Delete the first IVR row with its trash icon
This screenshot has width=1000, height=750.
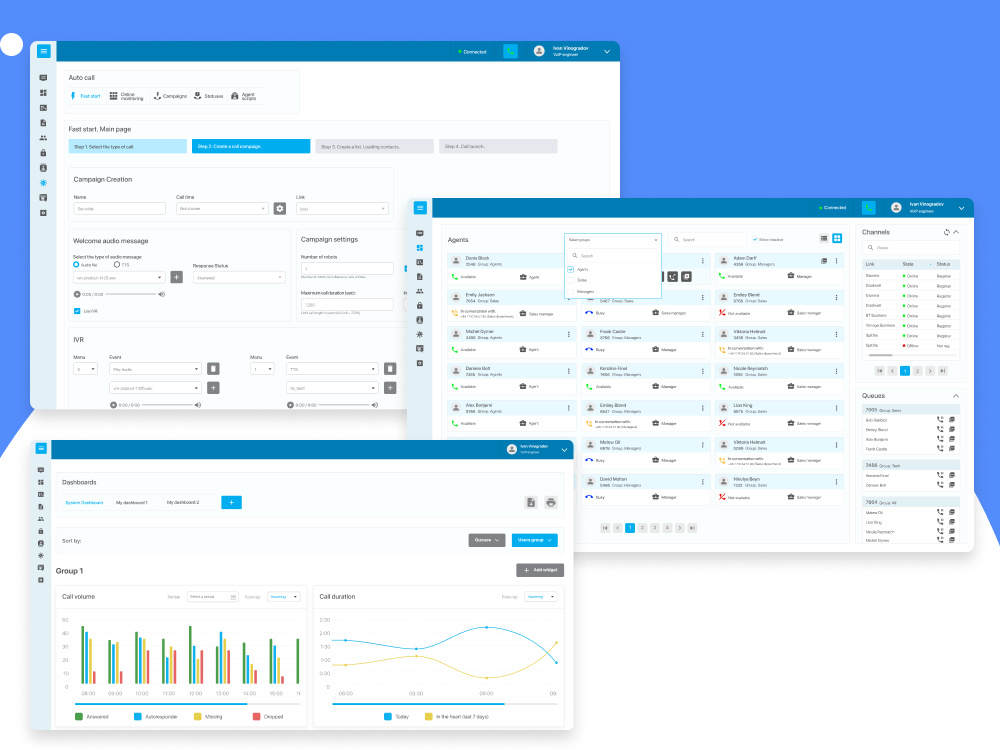tap(214, 369)
